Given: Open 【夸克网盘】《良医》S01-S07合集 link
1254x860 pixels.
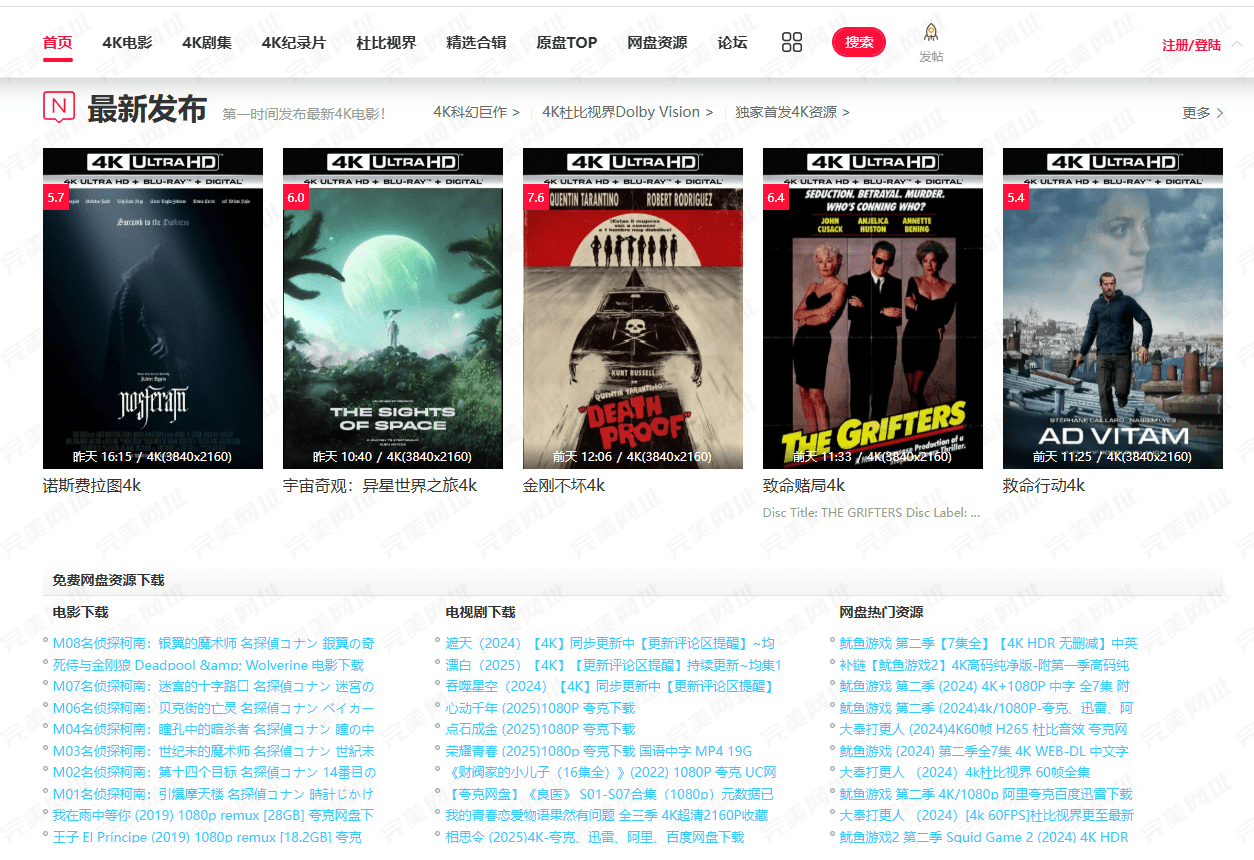Looking at the screenshot, I should point(610,794).
